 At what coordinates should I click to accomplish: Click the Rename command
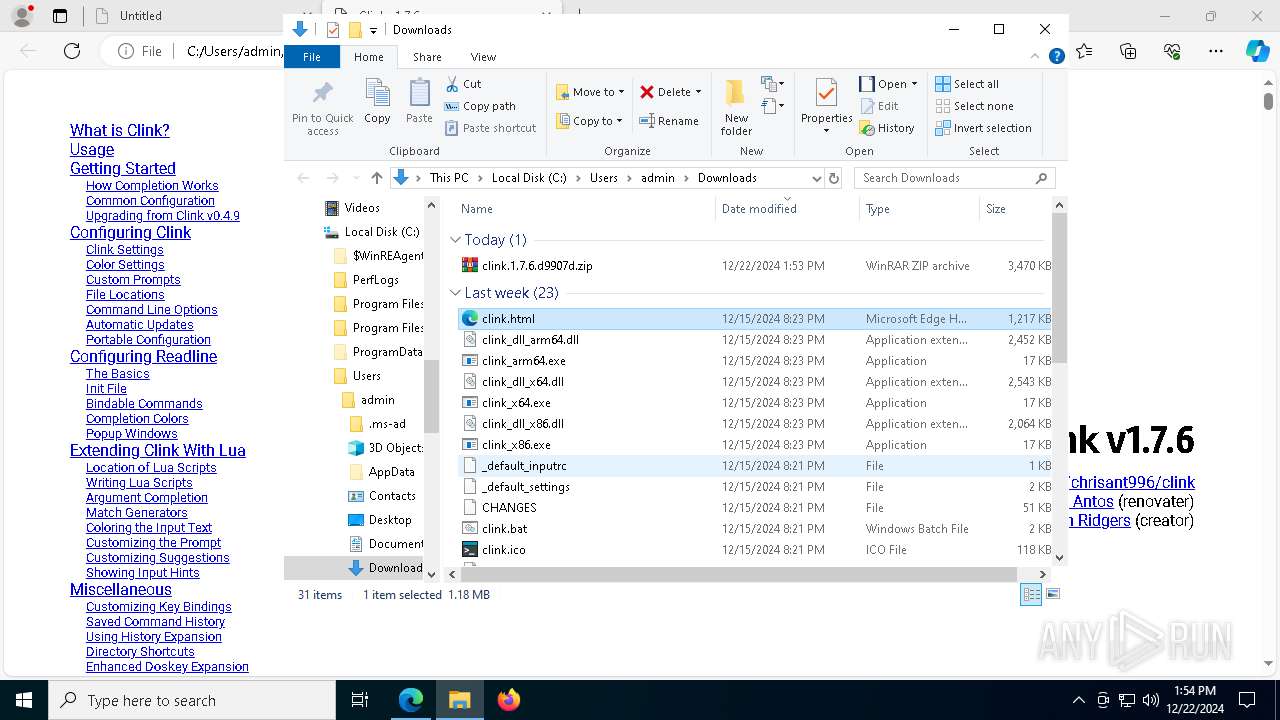pos(669,121)
